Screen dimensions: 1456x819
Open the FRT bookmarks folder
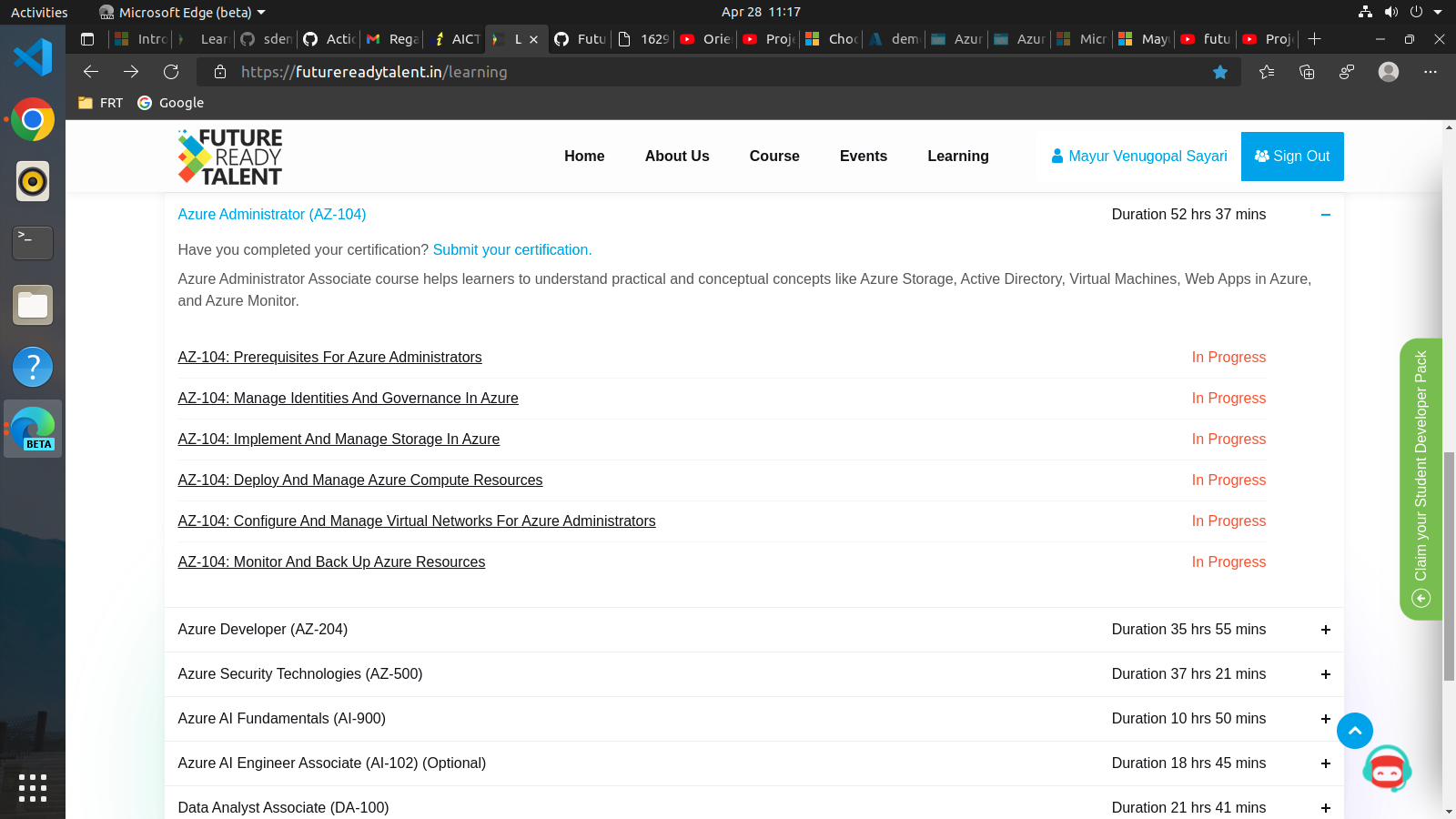click(100, 103)
